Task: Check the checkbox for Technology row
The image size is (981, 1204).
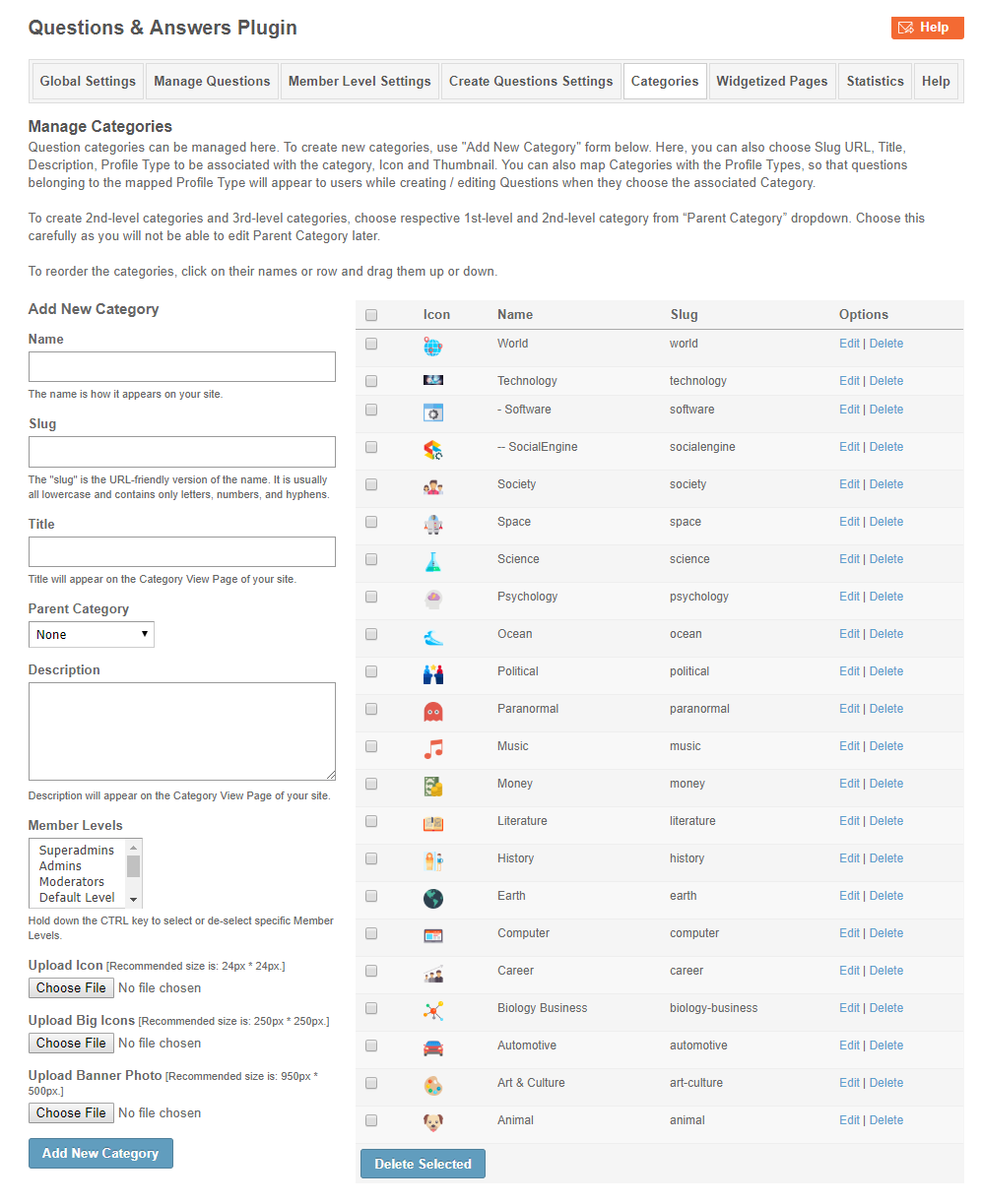Action: 371,381
